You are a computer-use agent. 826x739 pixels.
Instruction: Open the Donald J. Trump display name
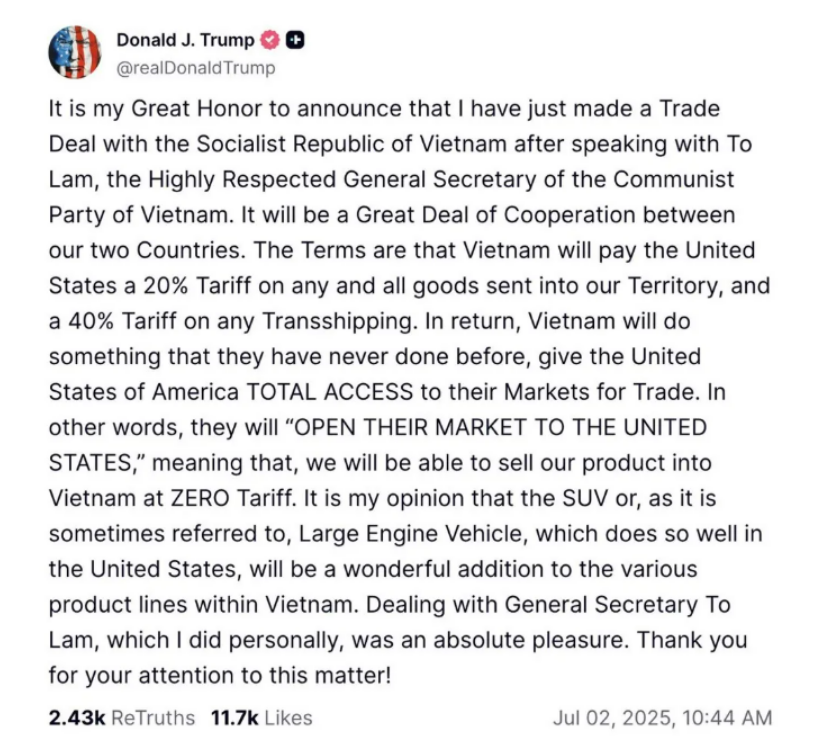click(x=185, y=41)
